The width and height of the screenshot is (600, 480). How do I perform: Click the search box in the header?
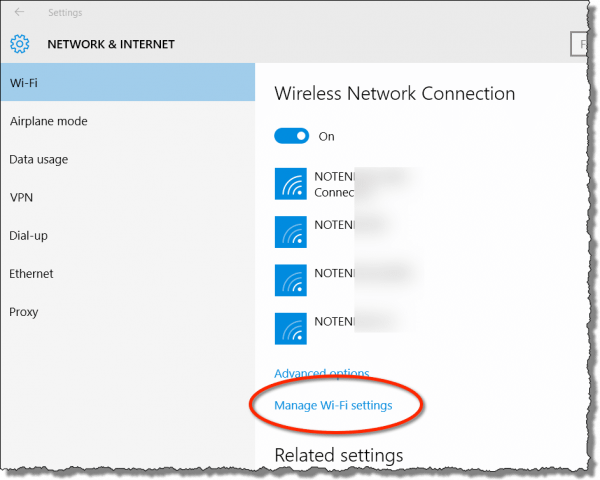(x=579, y=44)
